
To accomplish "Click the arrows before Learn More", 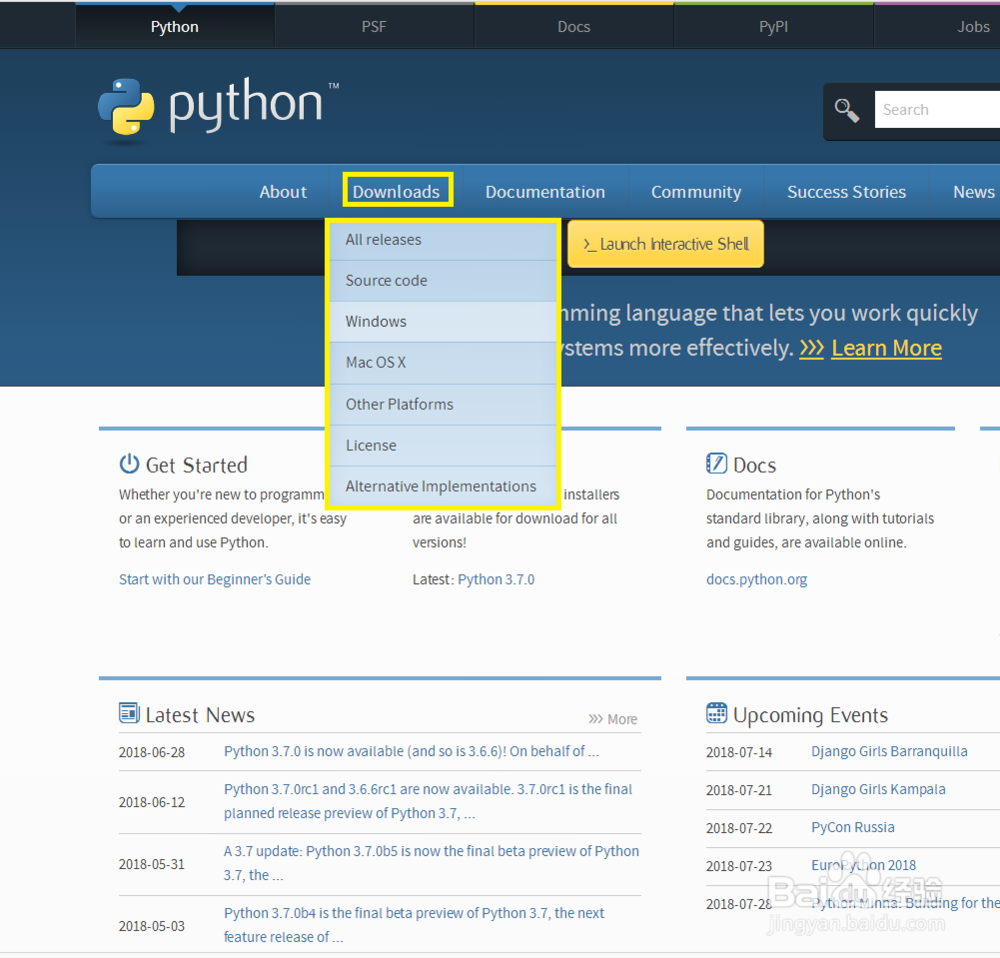I will click(x=812, y=348).
